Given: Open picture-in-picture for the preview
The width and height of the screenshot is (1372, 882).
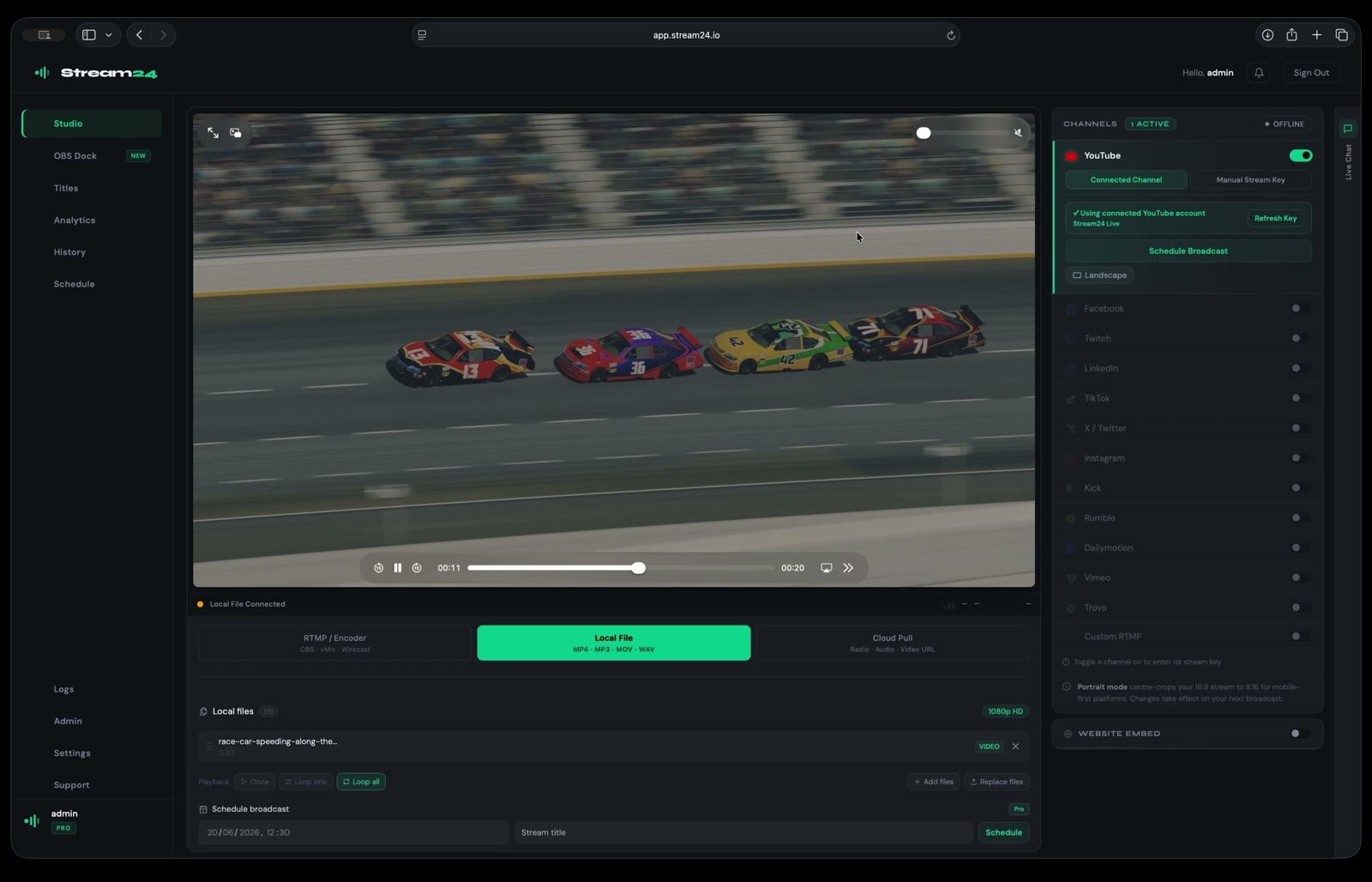Looking at the screenshot, I should [x=236, y=133].
